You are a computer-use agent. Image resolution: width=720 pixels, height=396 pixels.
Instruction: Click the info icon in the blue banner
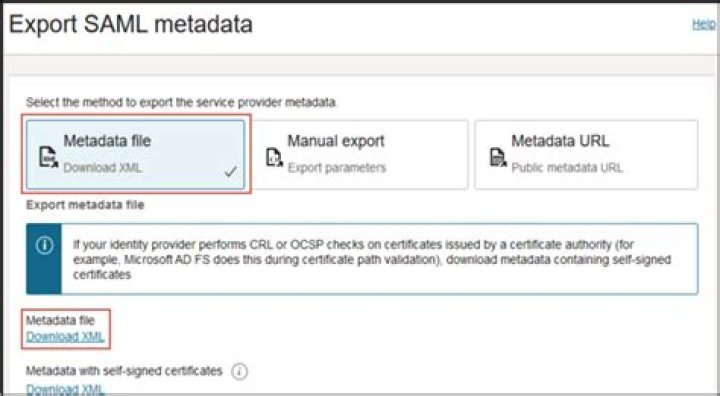(44, 245)
